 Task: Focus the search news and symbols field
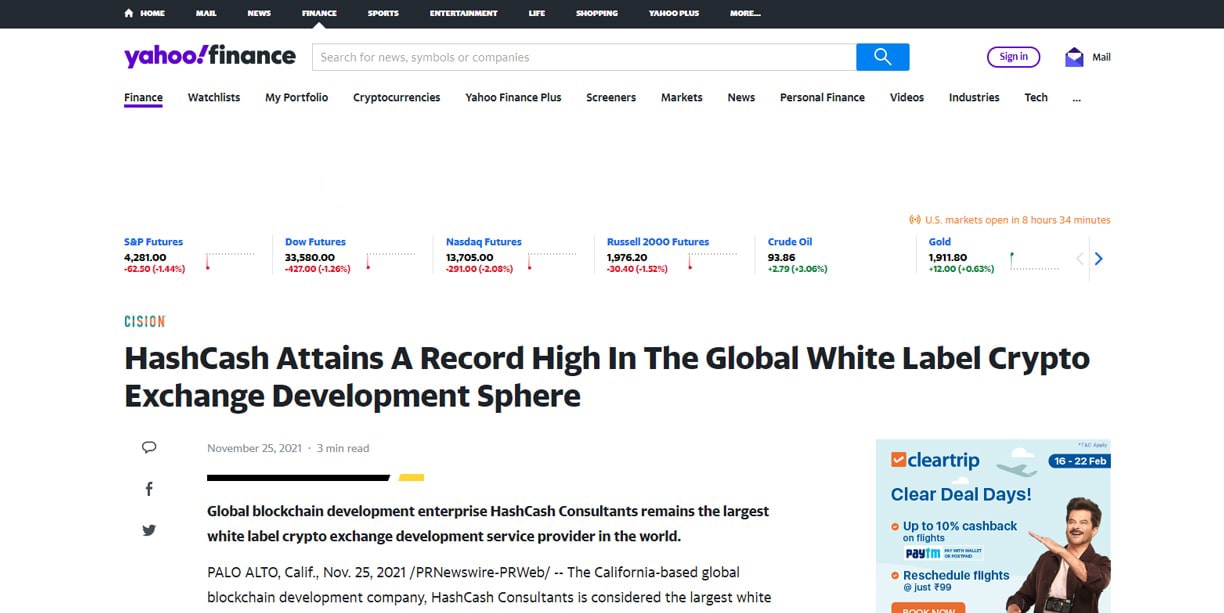click(584, 57)
